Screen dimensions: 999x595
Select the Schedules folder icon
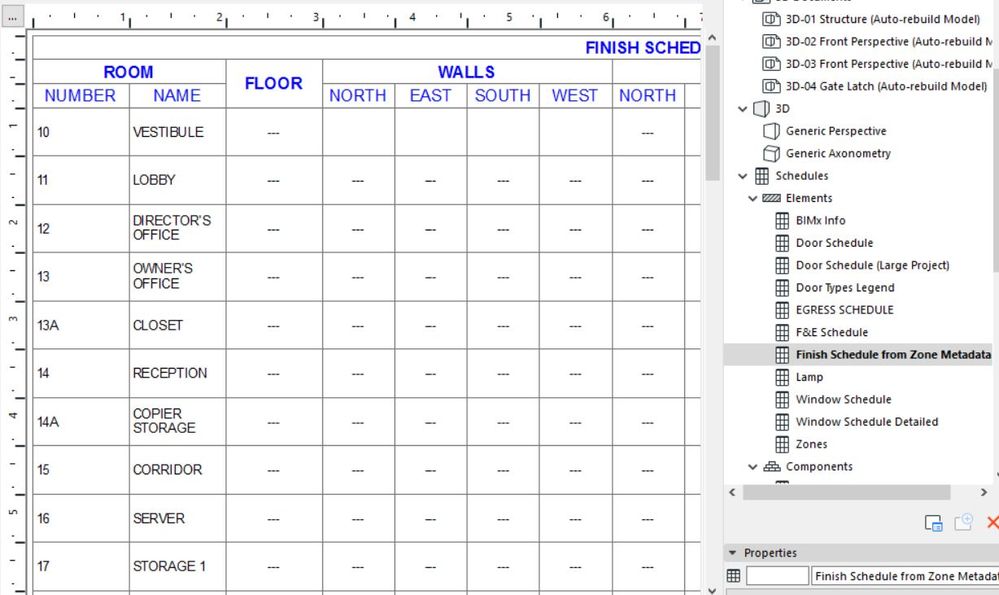click(x=761, y=176)
